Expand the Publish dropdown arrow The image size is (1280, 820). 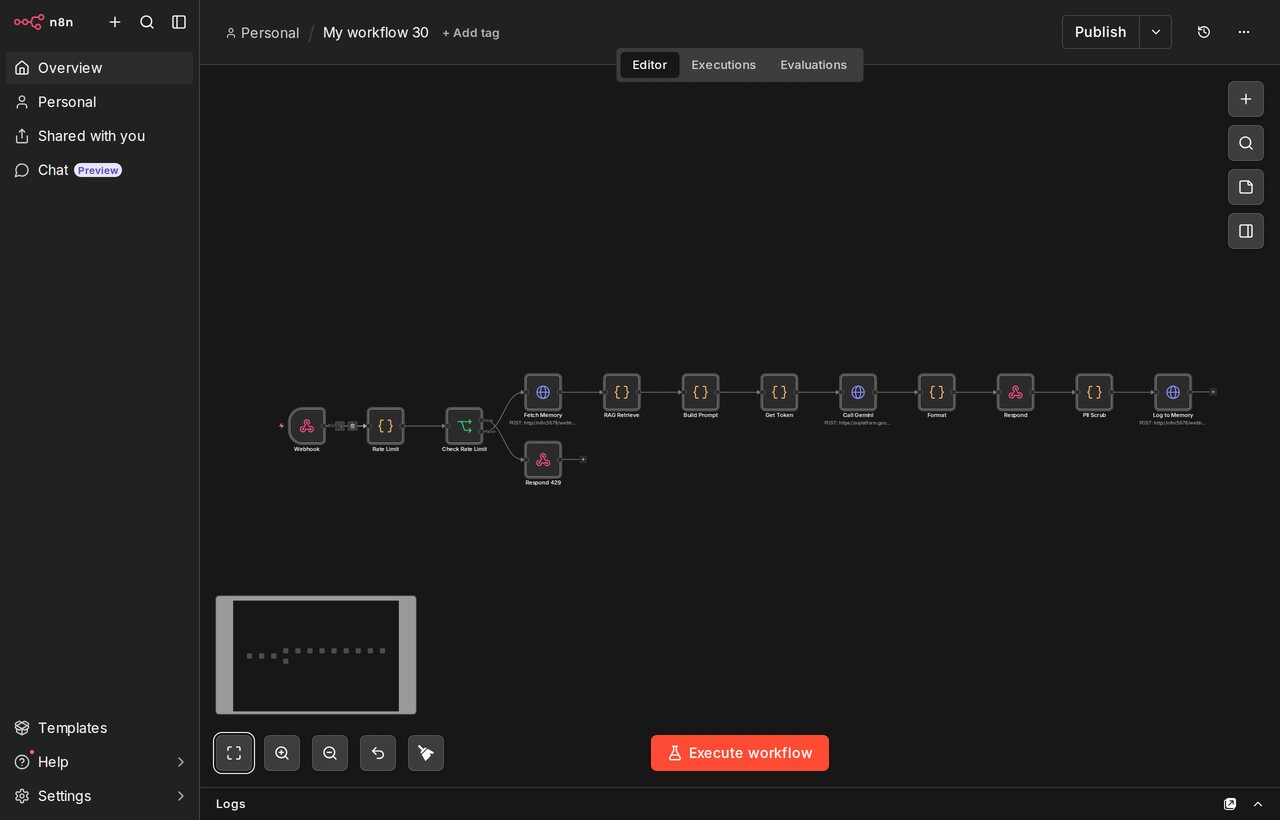[x=1156, y=32]
